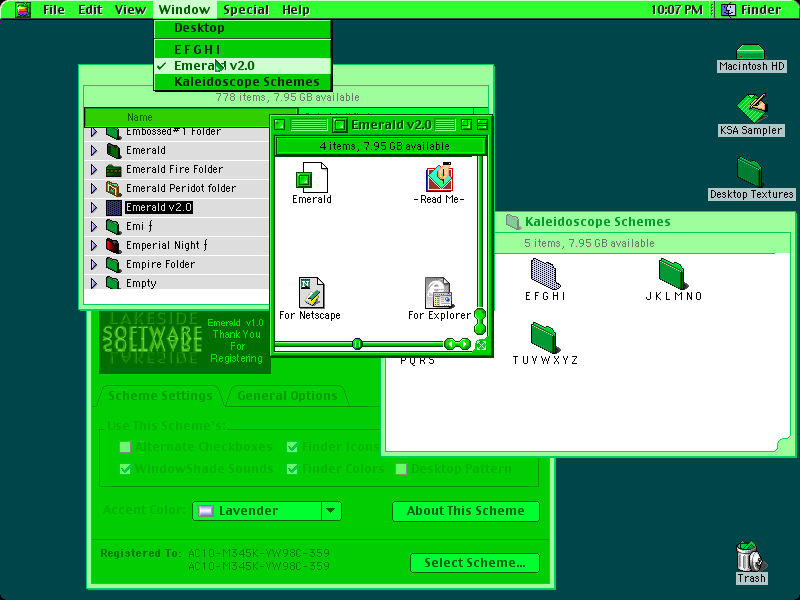Open the E F G H I folder icon
This screenshot has width=800, height=600.
pos(545,273)
